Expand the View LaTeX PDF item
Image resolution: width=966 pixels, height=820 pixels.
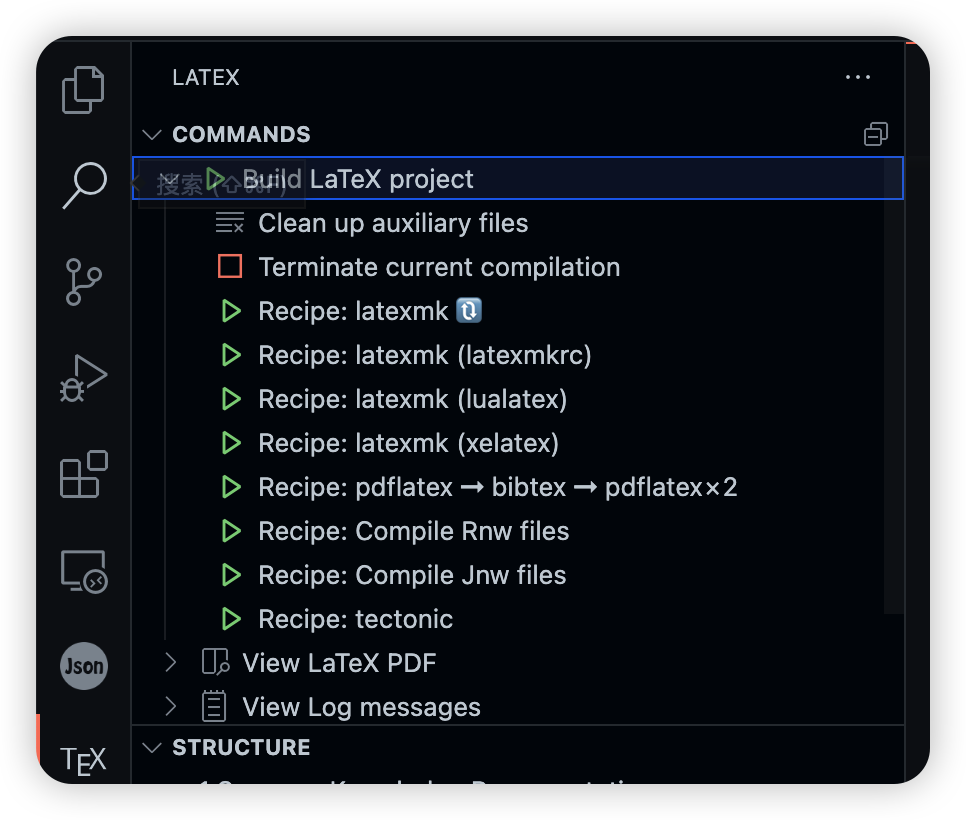[170, 662]
